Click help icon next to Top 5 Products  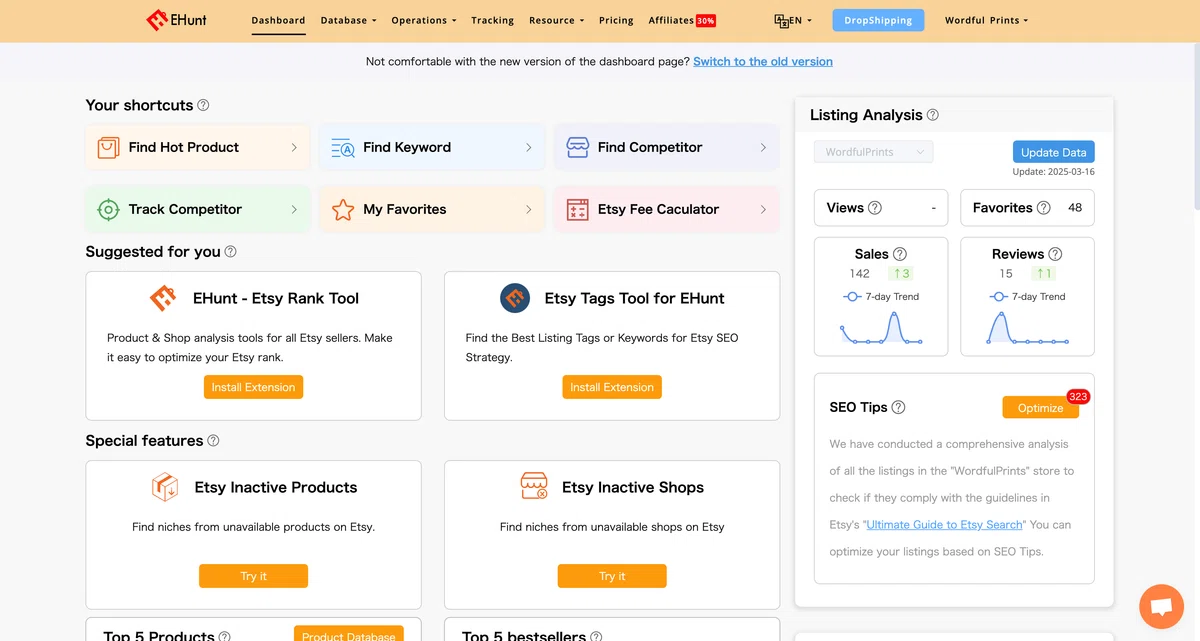pyautogui.click(x=225, y=636)
